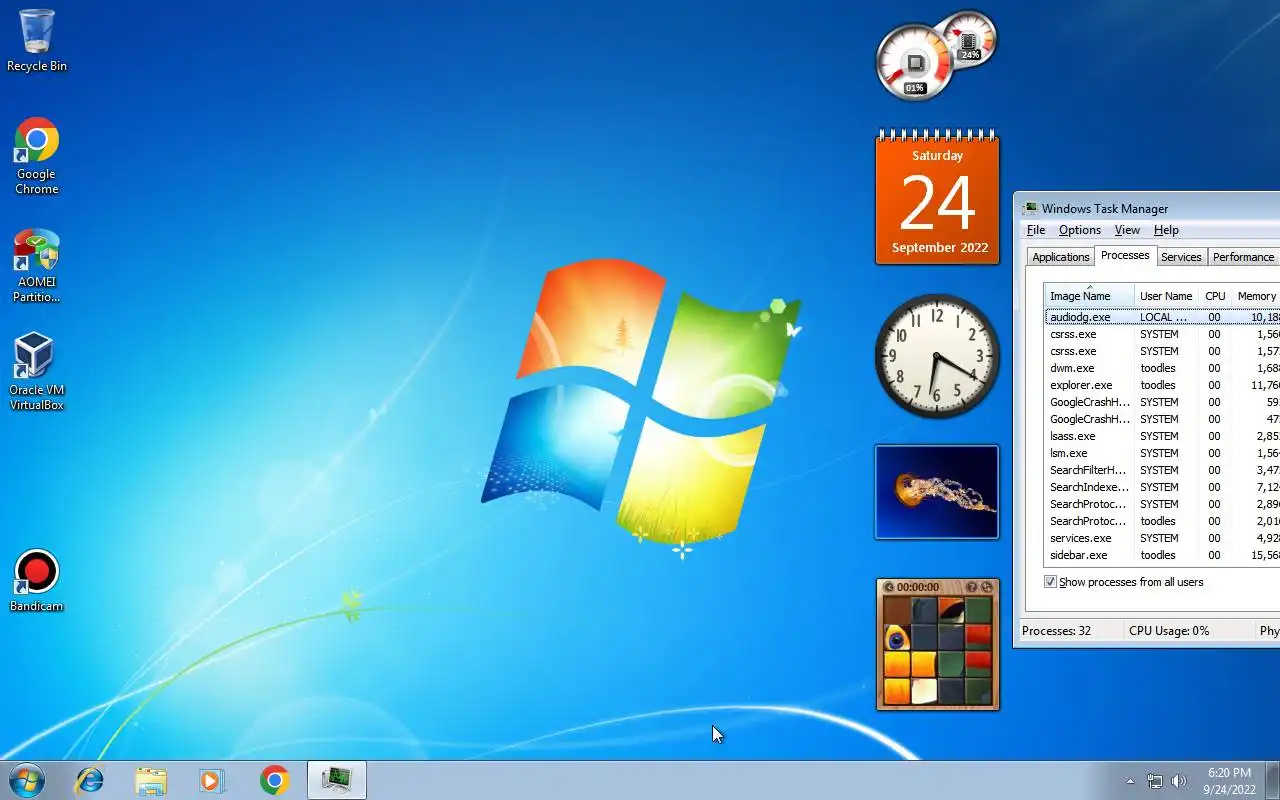
Task: Click the taskbar clock showing 6:20 PM
Action: coord(1229,781)
